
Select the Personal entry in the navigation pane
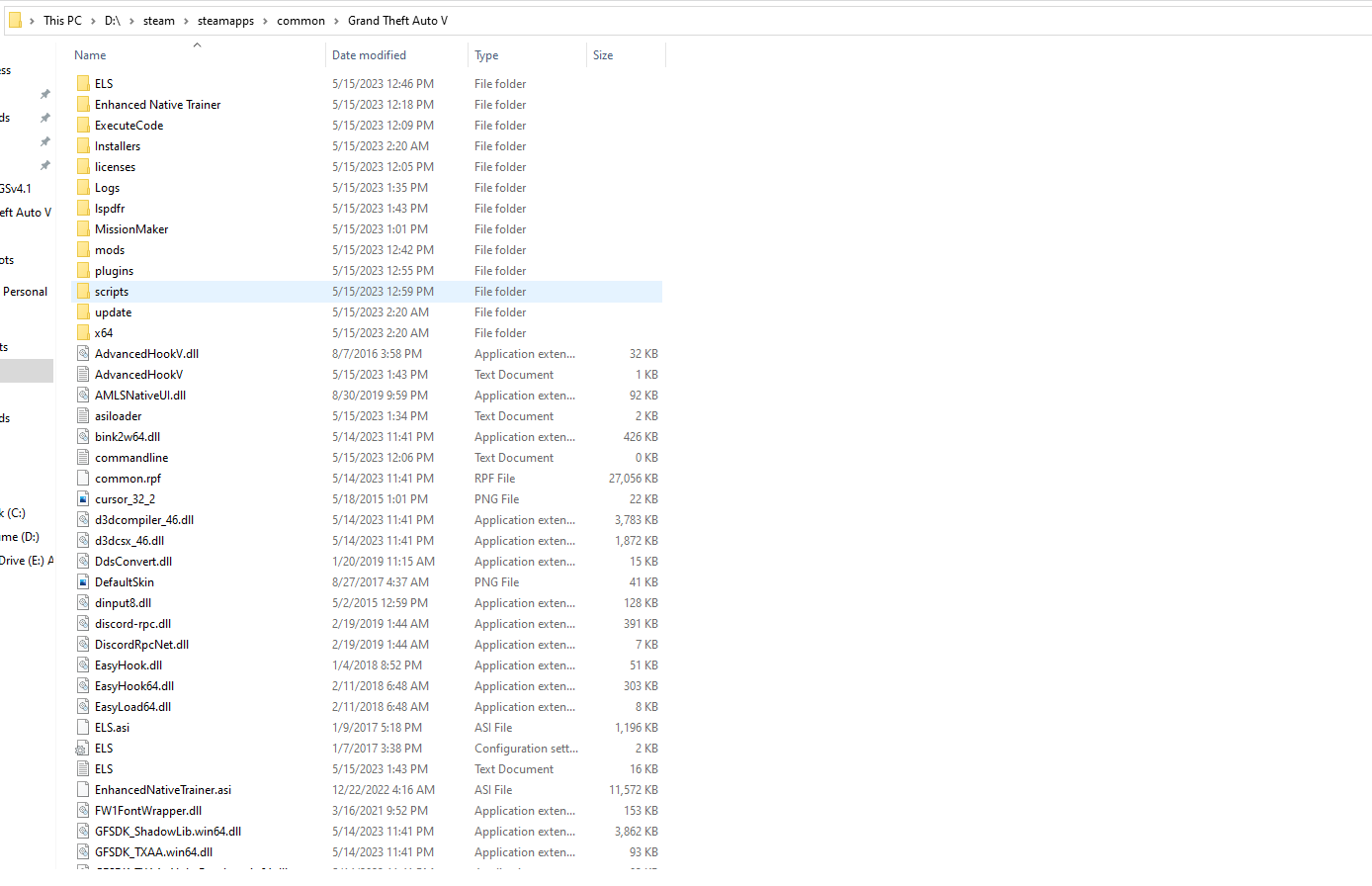tap(27, 292)
